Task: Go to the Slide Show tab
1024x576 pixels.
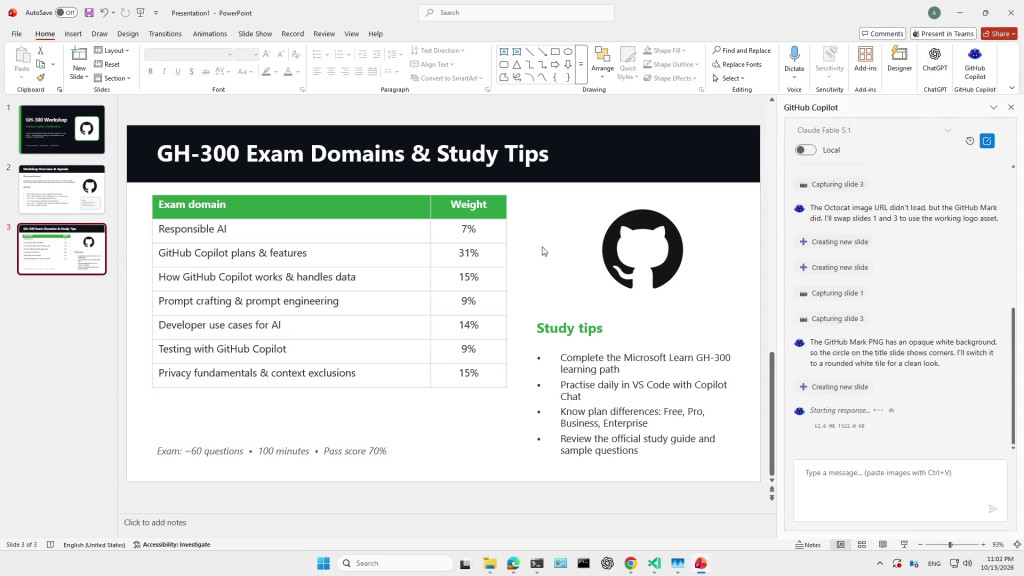Action: pos(255,33)
